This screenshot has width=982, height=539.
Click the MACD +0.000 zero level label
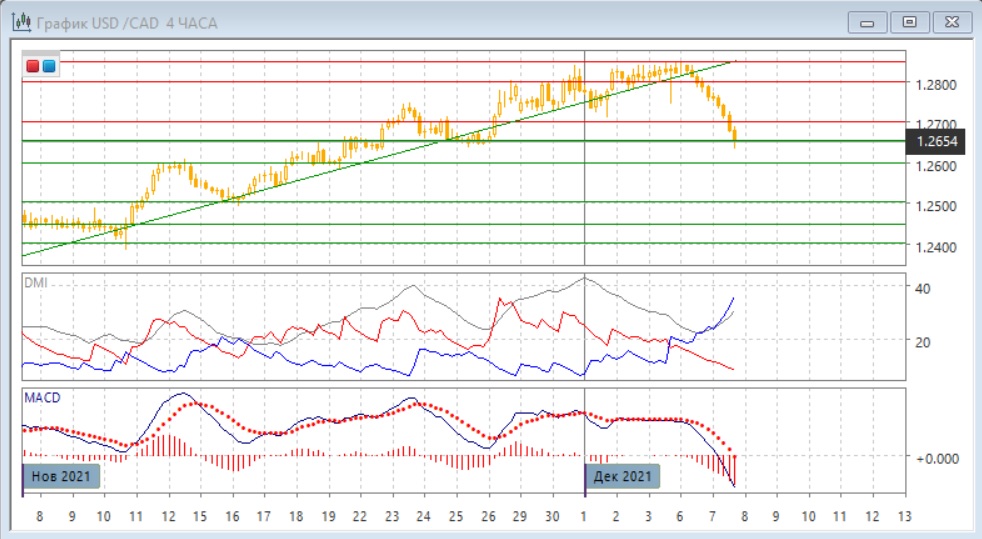coord(935,458)
